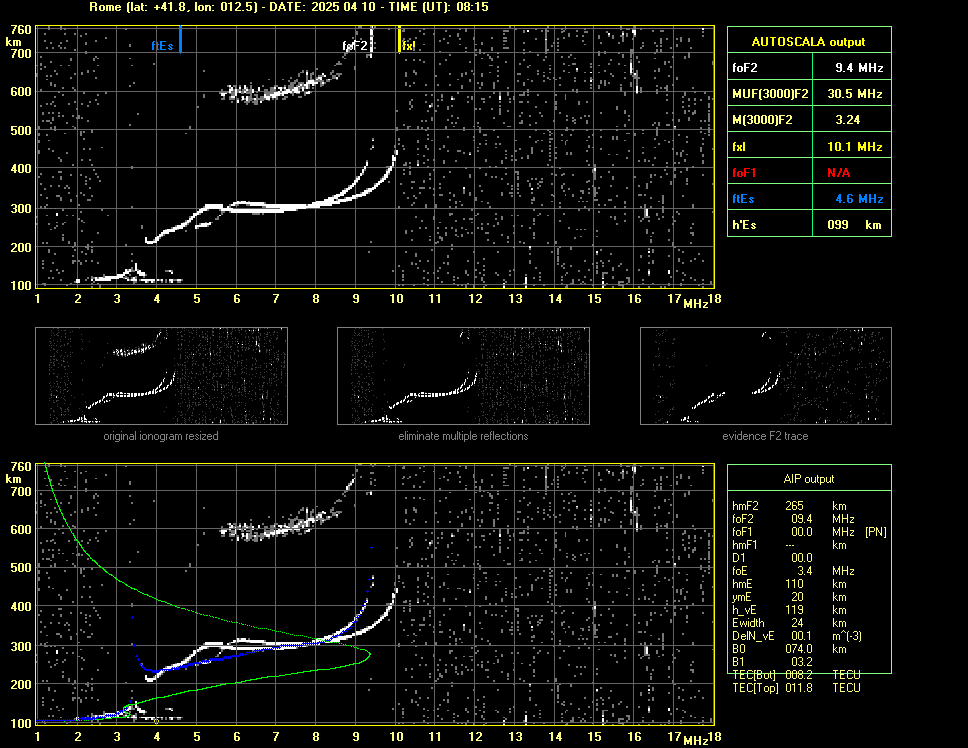Click the fxI label in AUTOSCALA table
The image size is (968, 748).
[739, 147]
